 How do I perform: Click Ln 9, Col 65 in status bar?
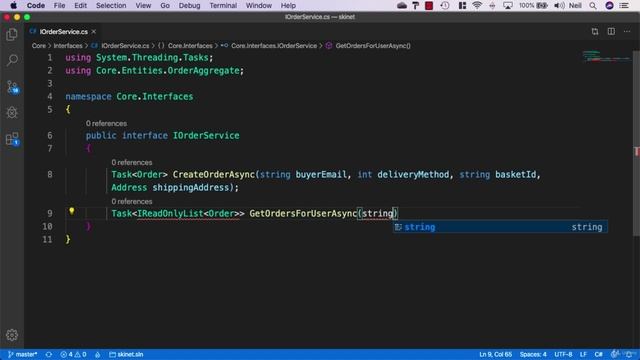[496, 354]
